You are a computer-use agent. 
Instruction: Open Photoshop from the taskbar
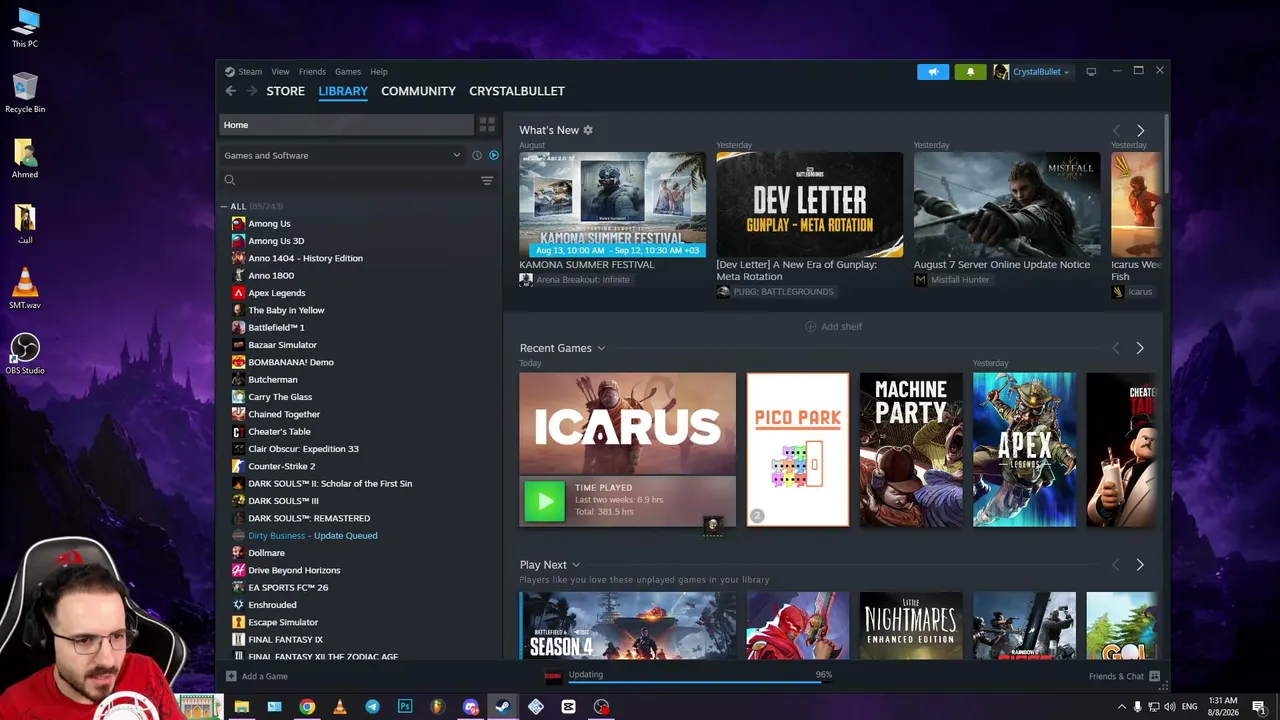(405, 707)
